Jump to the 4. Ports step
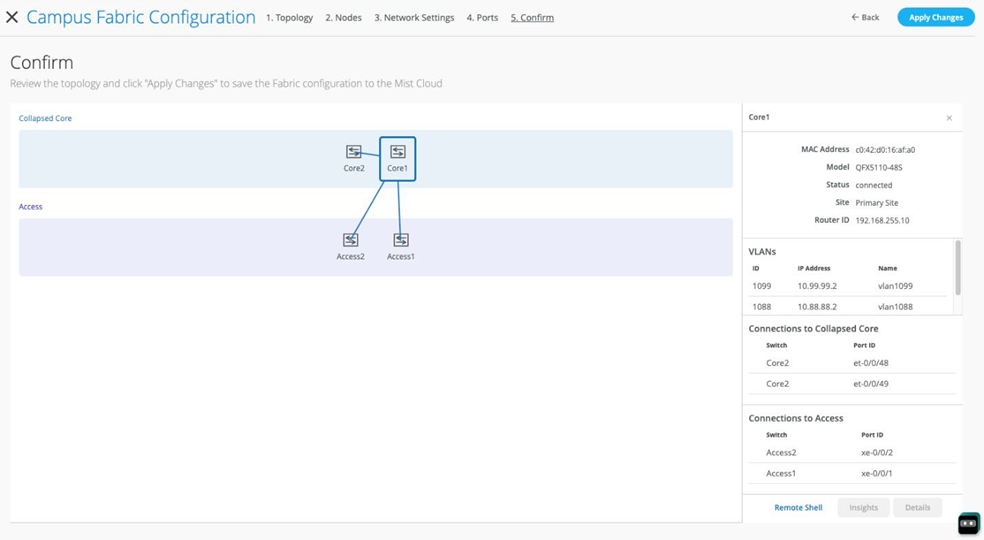 click(482, 18)
